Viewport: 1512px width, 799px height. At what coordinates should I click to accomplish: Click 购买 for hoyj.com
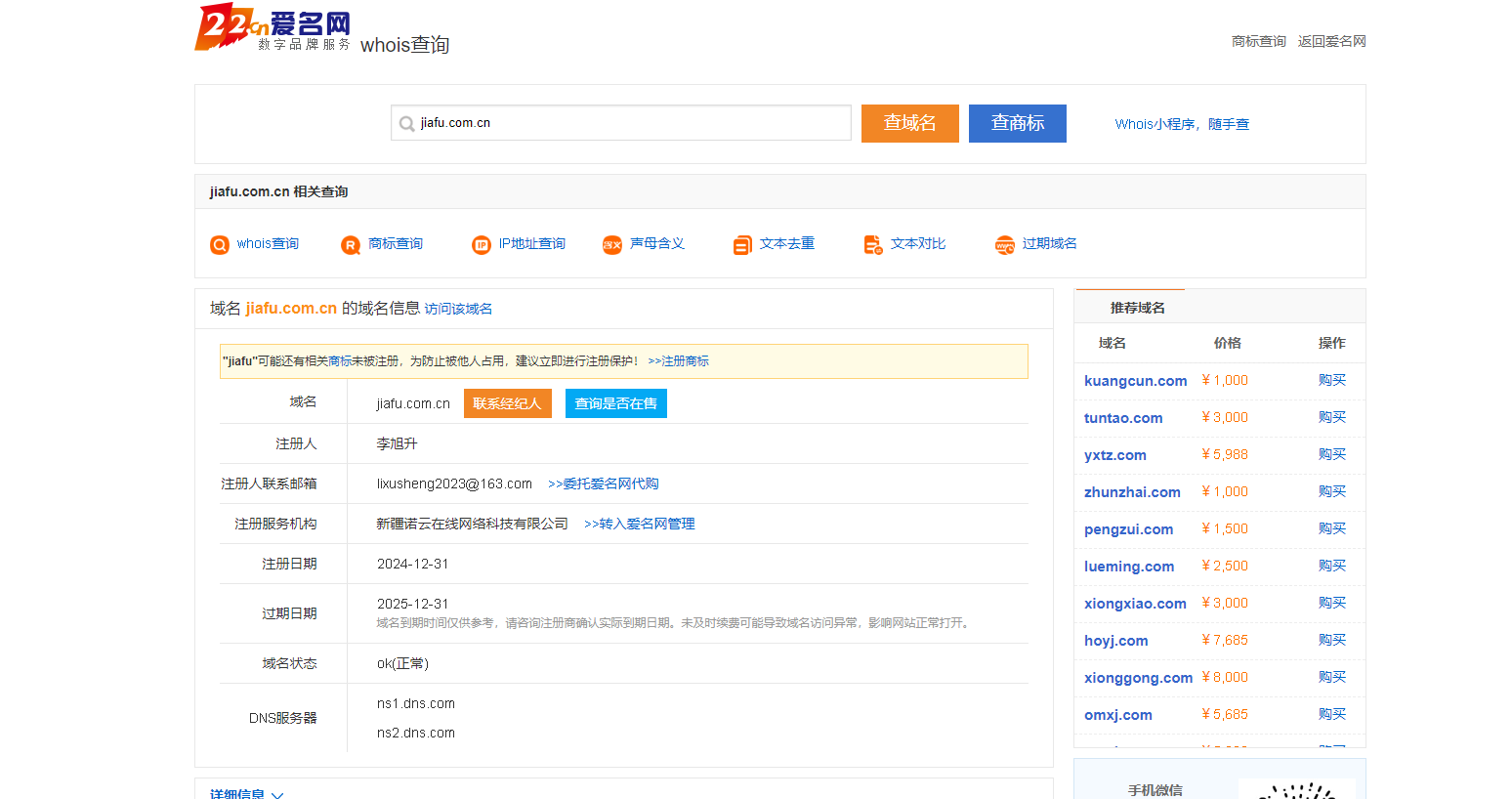tap(1332, 640)
